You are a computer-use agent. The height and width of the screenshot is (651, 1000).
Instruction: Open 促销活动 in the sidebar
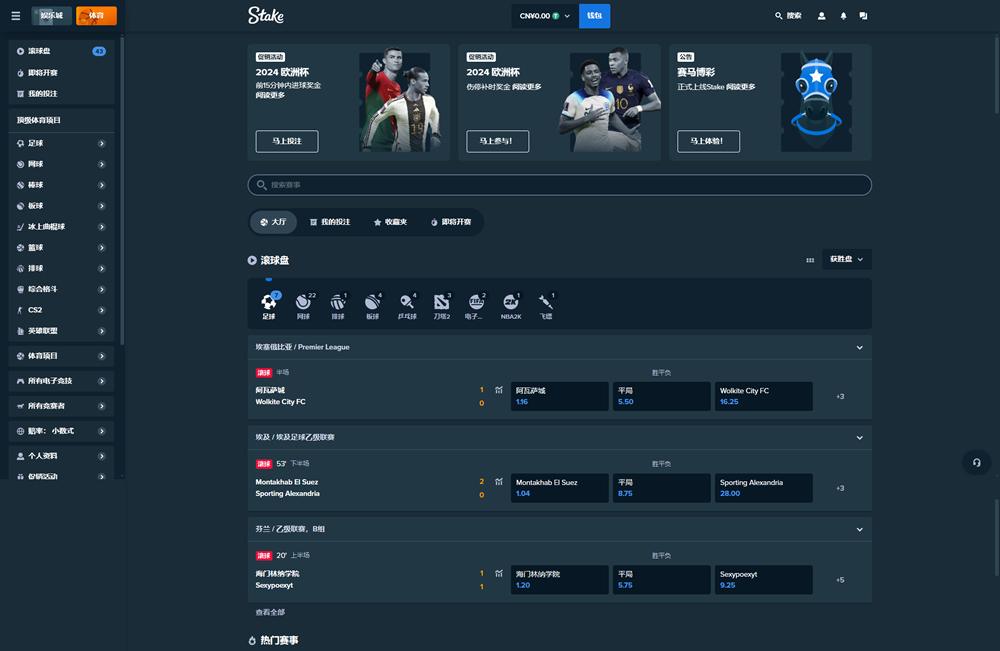61,476
